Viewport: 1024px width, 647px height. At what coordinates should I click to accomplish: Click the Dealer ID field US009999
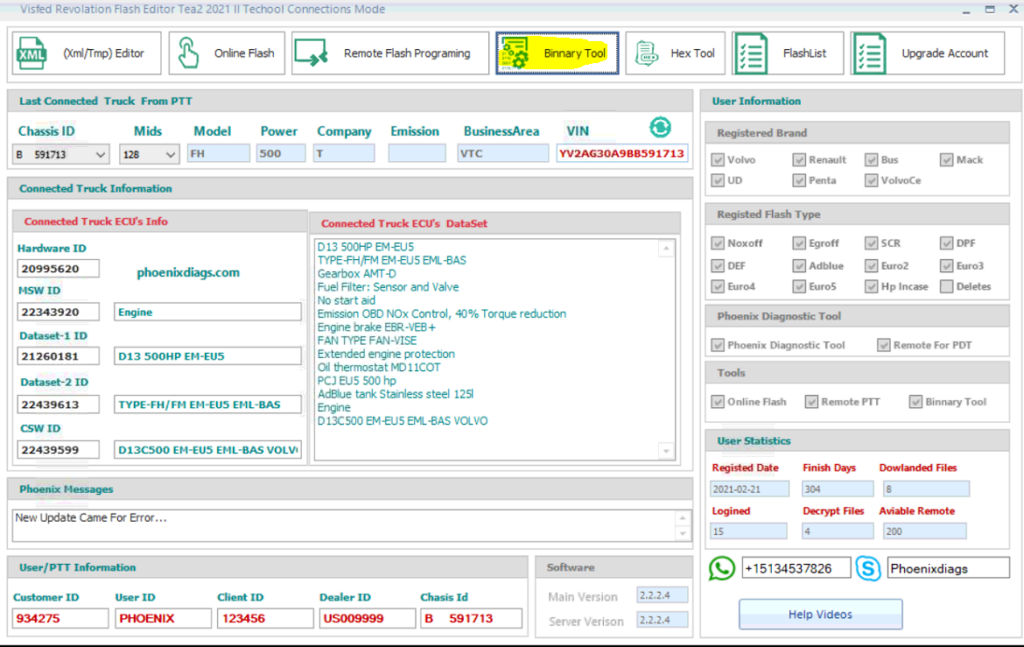[x=367, y=618]
